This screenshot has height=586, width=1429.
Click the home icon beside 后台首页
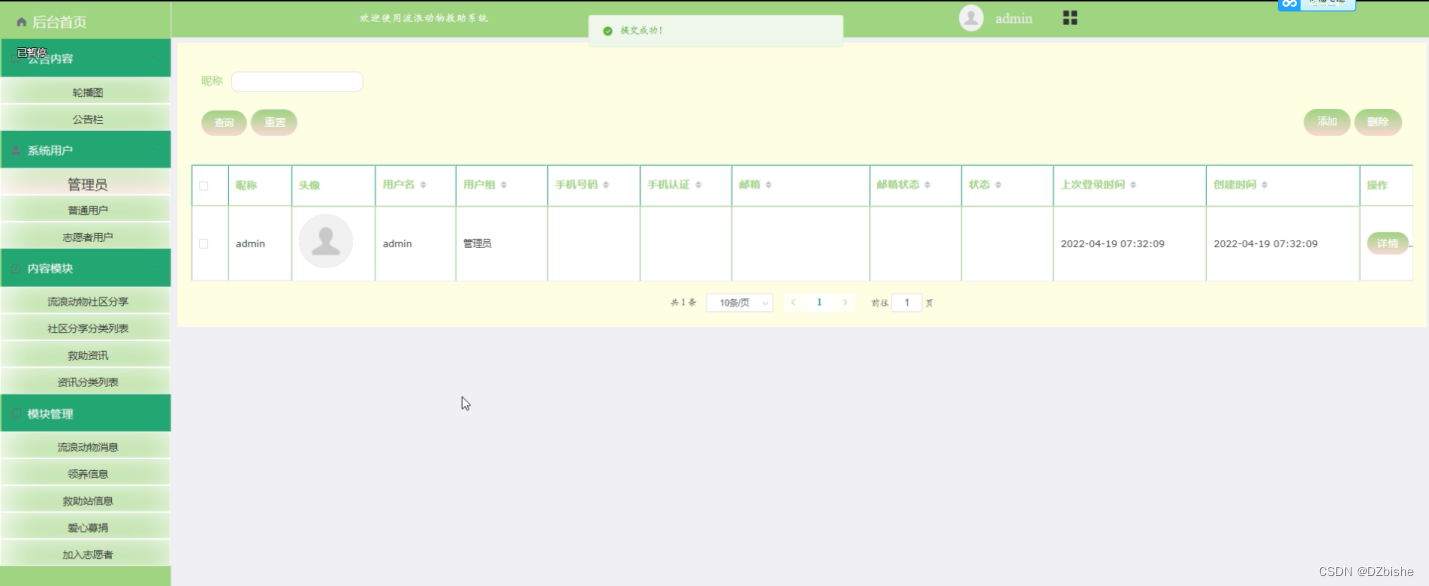(x=21, y=21)
